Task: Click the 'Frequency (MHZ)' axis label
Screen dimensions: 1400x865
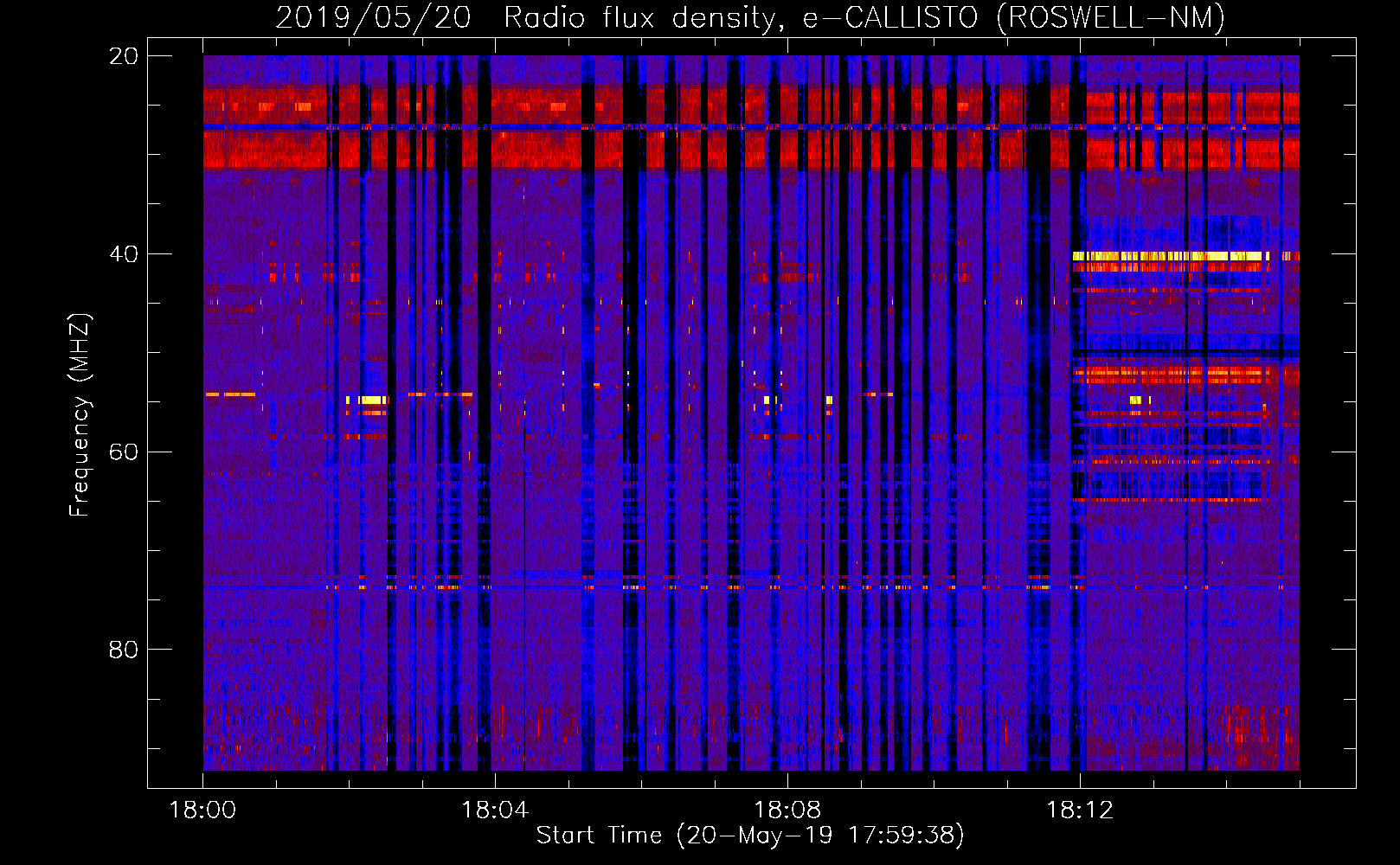Action: [80, 414]
